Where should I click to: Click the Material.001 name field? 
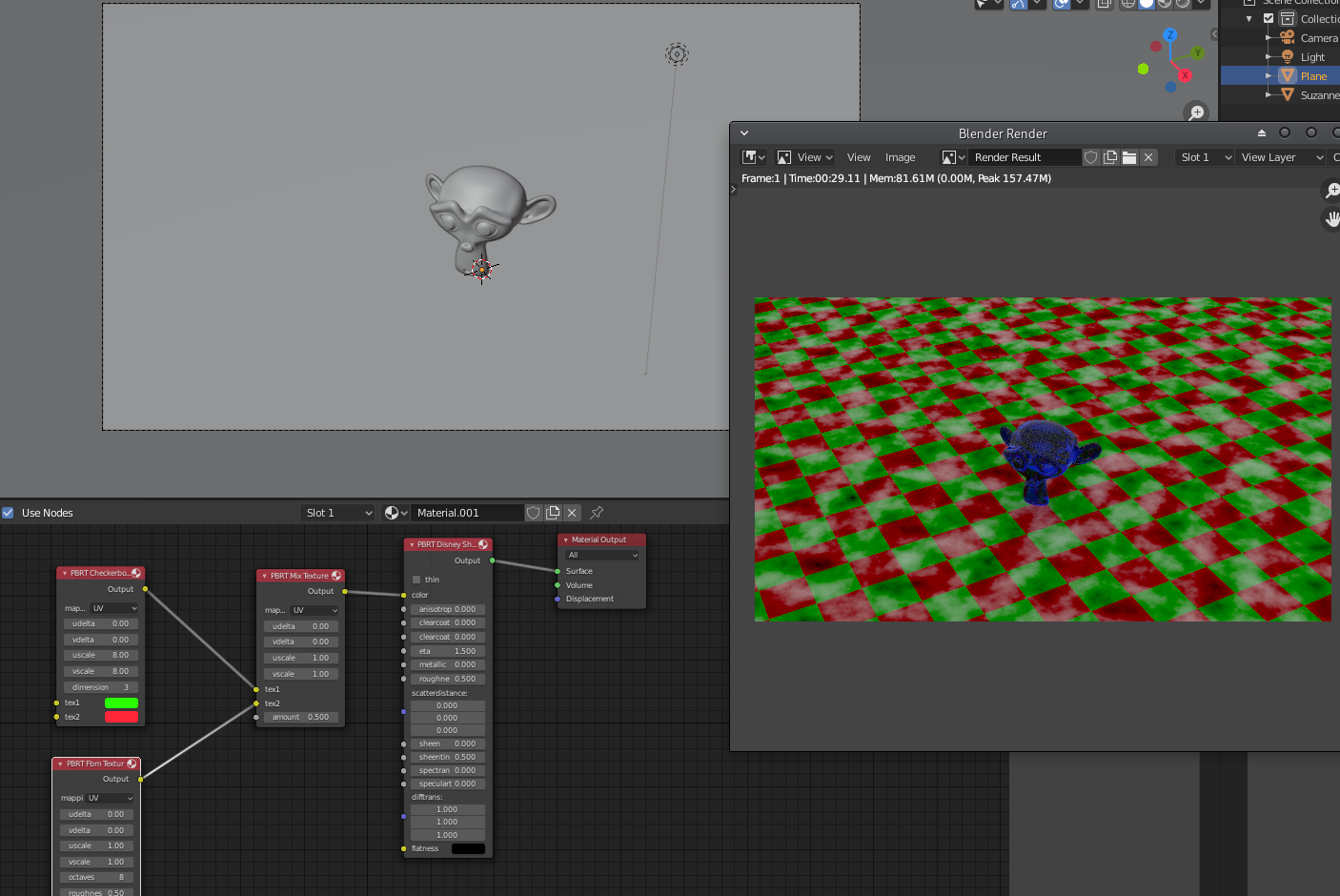tap(467, 513)
